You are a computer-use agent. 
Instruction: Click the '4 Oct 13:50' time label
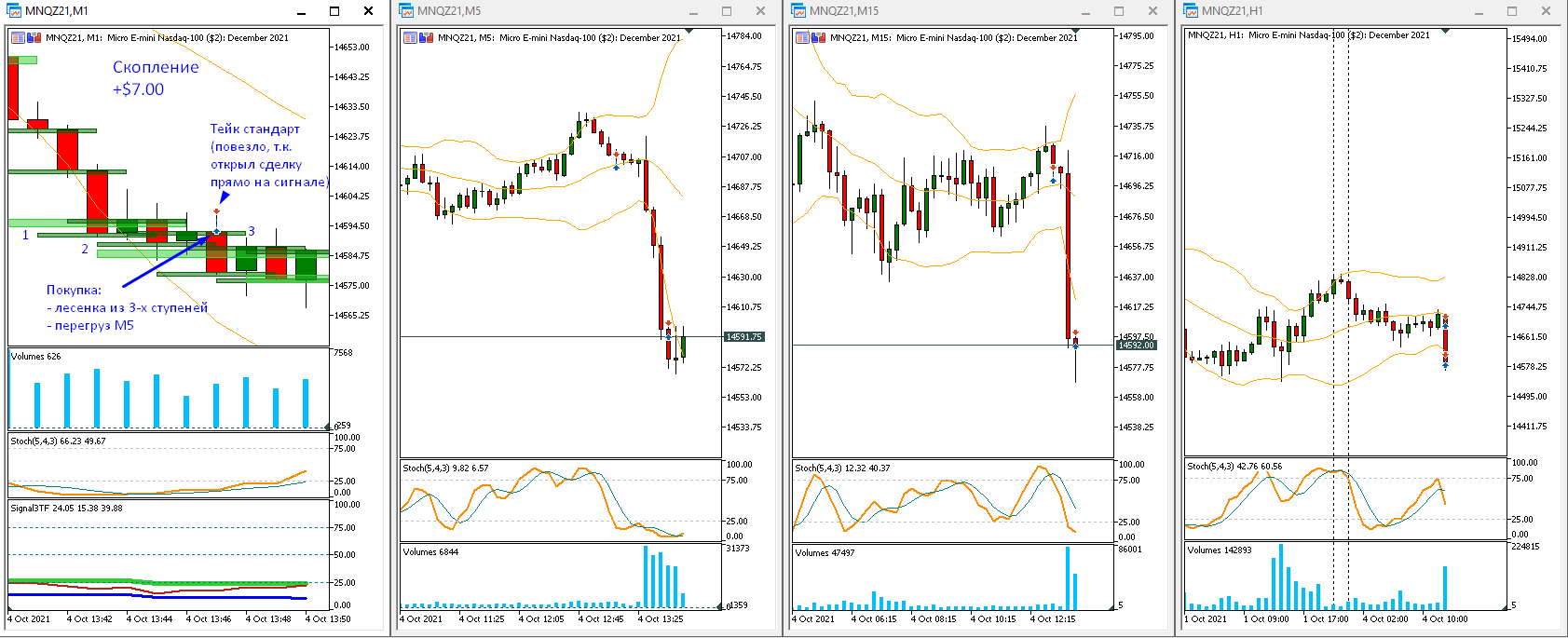[328, 618]
